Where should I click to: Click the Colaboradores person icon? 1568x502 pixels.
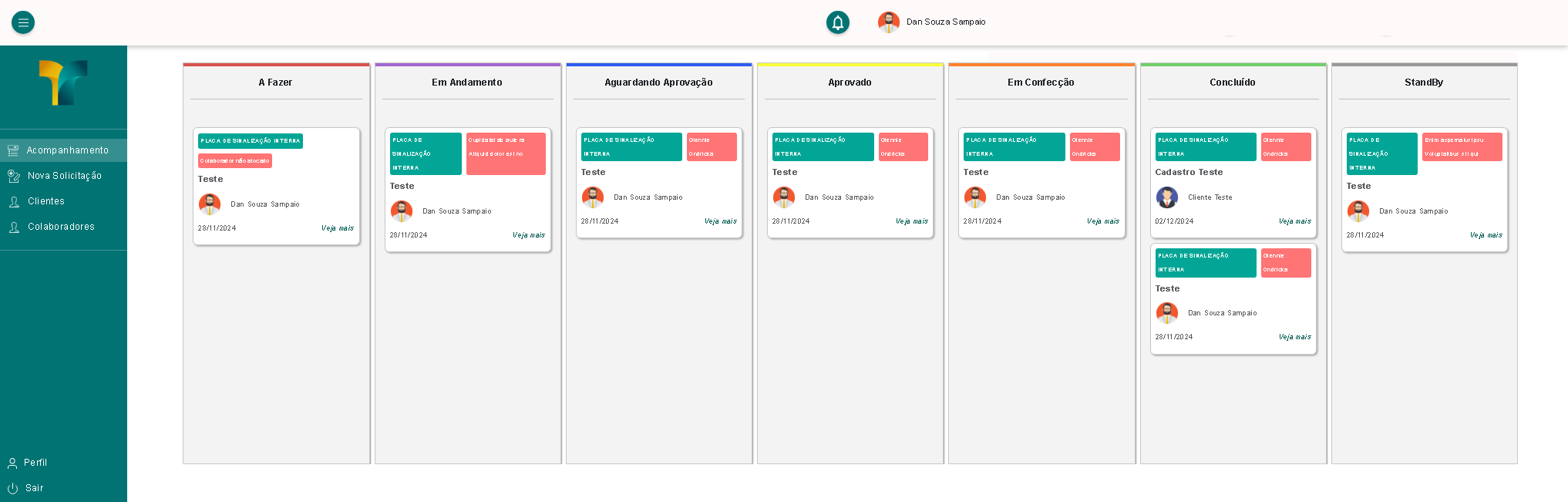point(13,227)
